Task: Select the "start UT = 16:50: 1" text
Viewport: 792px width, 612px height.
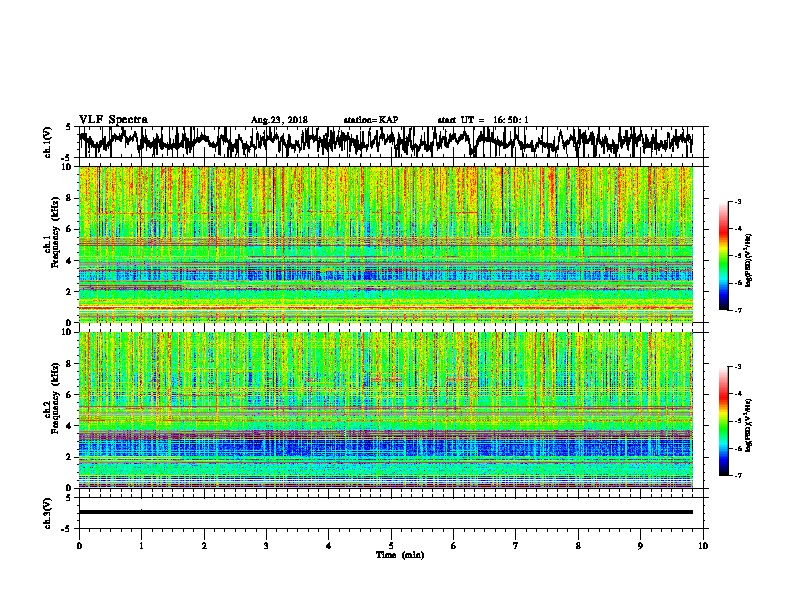Action: click(x=483, y=120)
